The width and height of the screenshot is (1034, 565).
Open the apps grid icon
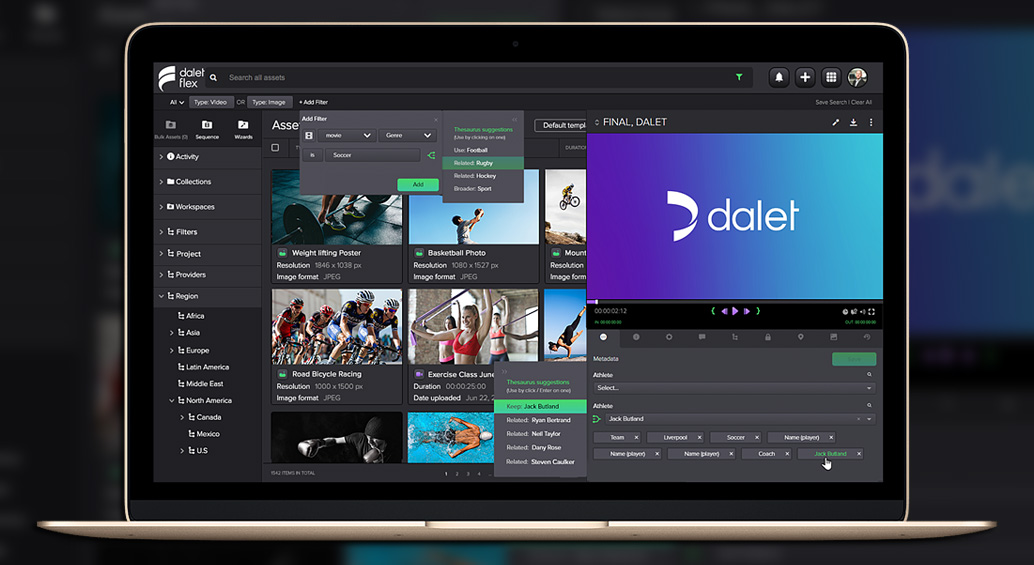pyautogui.click(x=832, y=77)
